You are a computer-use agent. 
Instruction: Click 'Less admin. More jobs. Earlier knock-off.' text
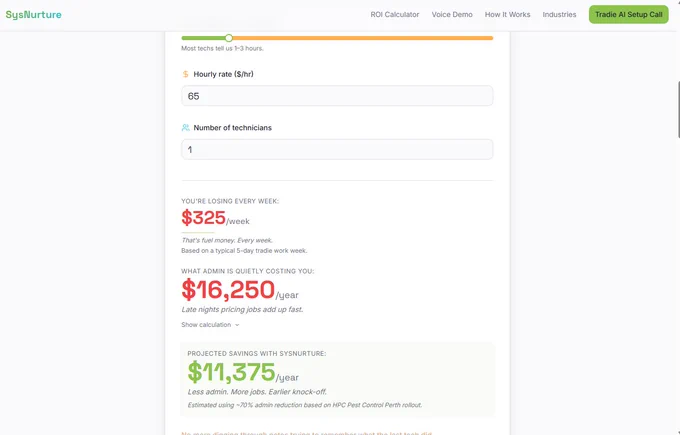click(x=257, y=392)
